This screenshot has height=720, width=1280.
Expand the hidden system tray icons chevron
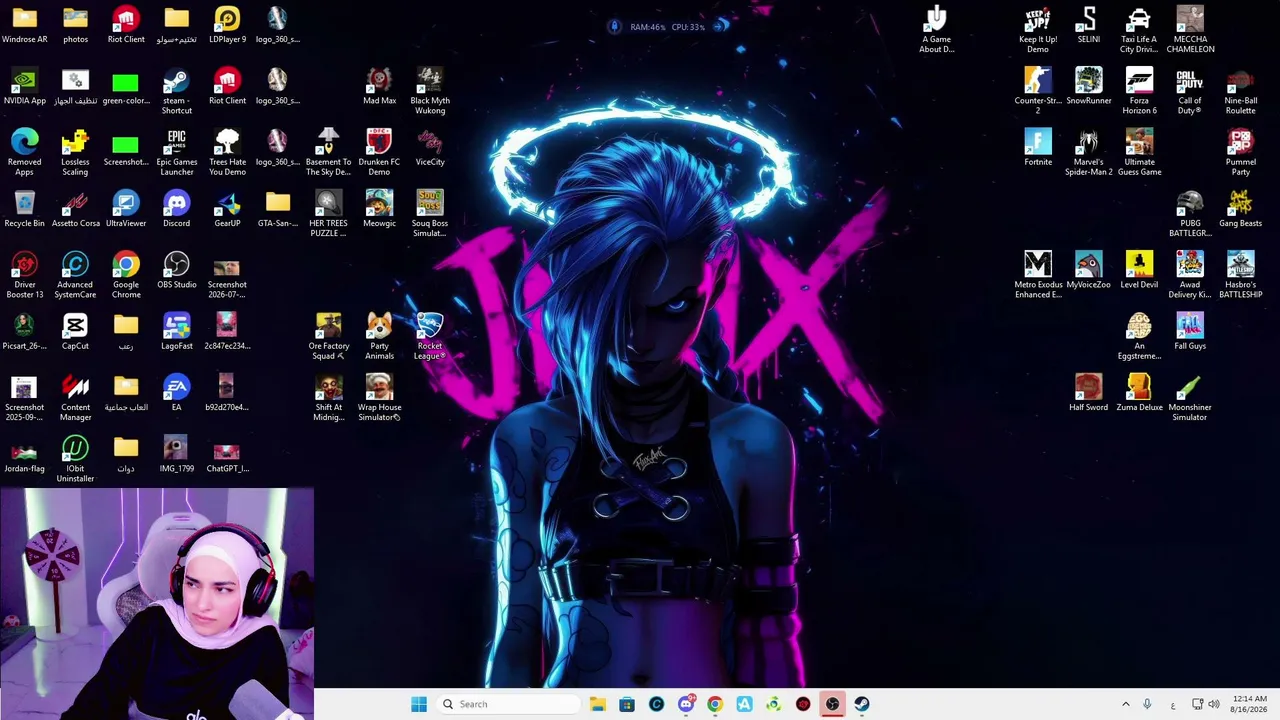click(x=1126, y=704)
